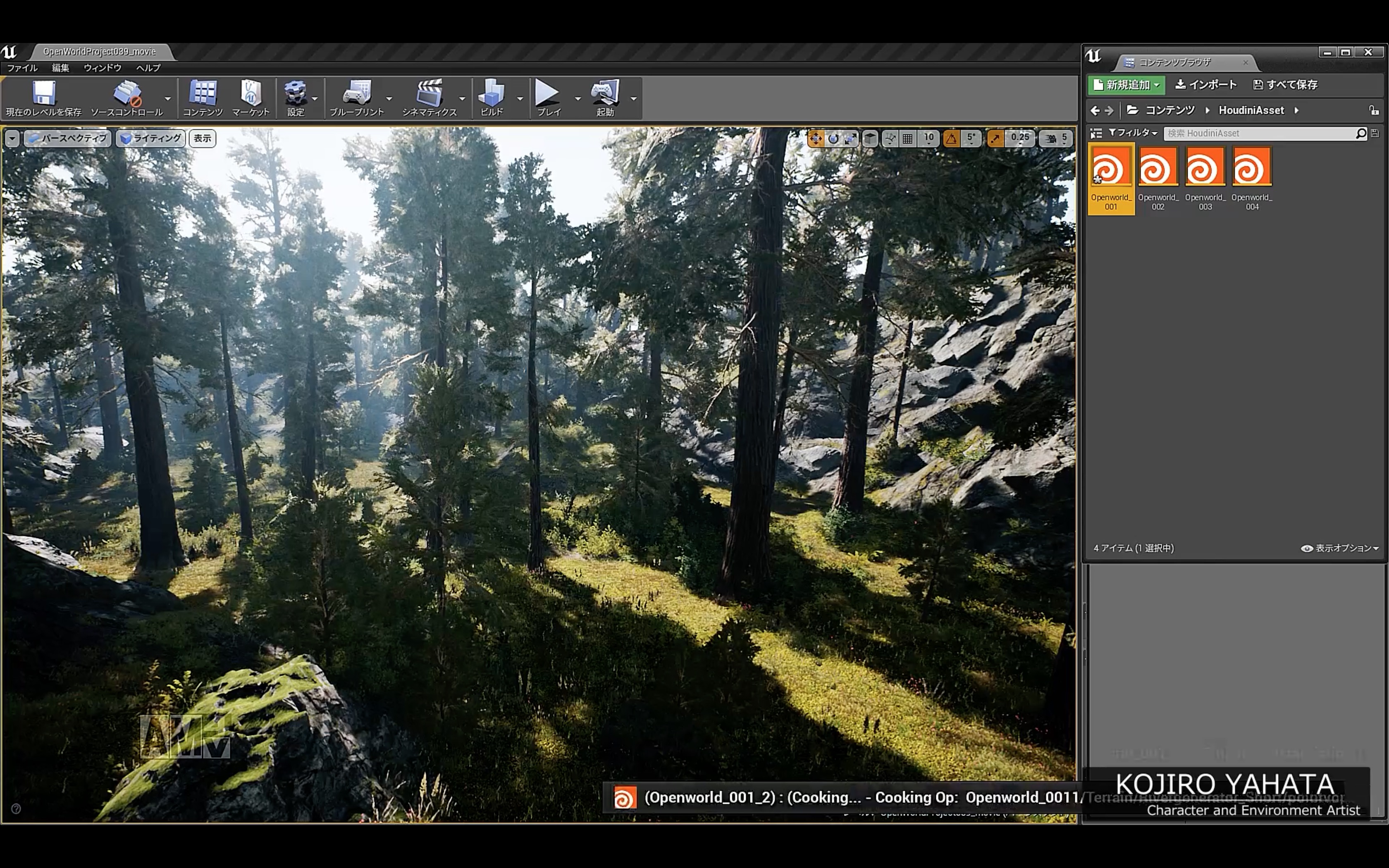Open the Marketplace toolbar icon
1389x868 pixels.
pyautogui.click(x=250, y=98)
